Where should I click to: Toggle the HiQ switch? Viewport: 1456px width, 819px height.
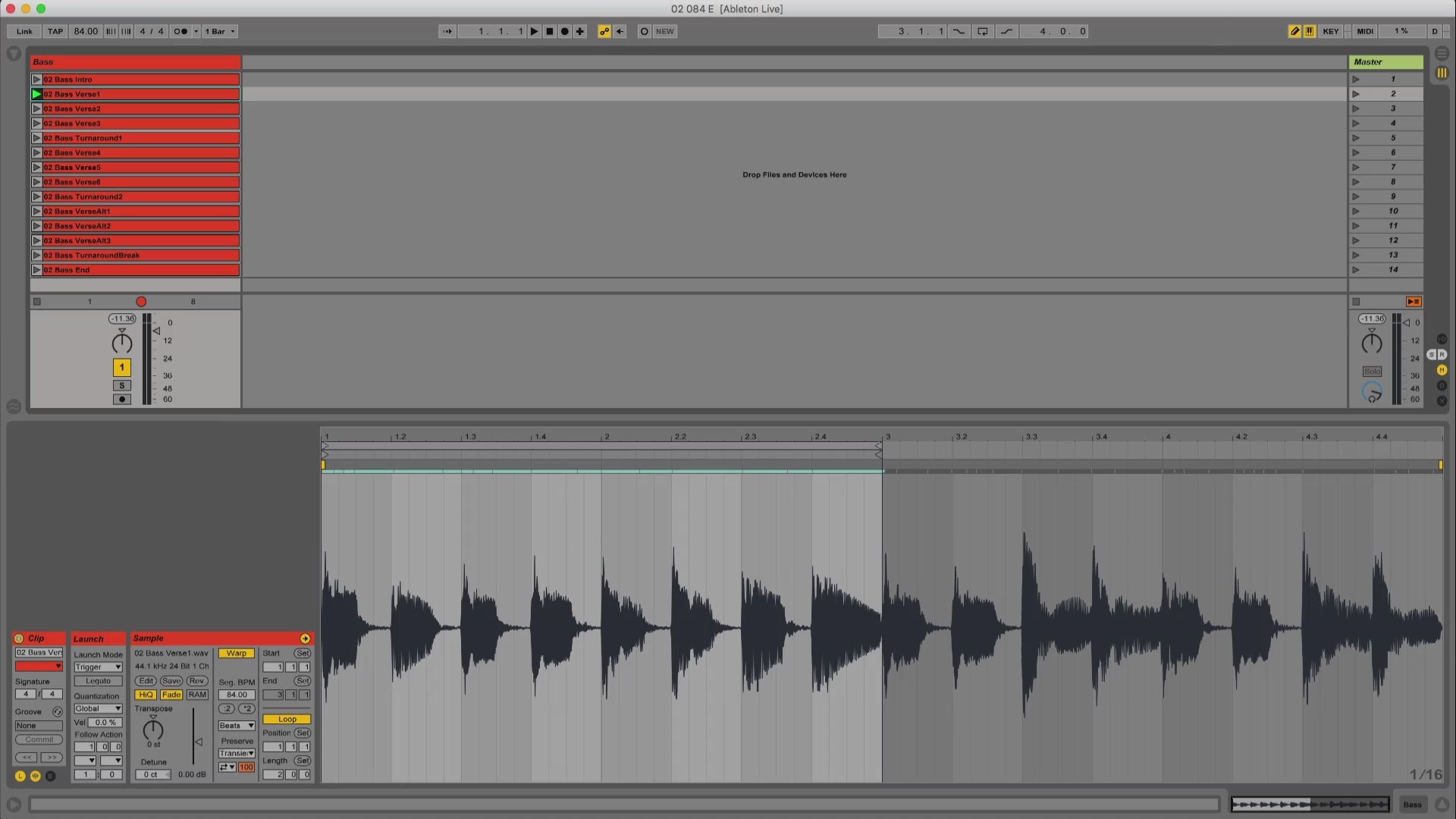click(x=146, y=695)
